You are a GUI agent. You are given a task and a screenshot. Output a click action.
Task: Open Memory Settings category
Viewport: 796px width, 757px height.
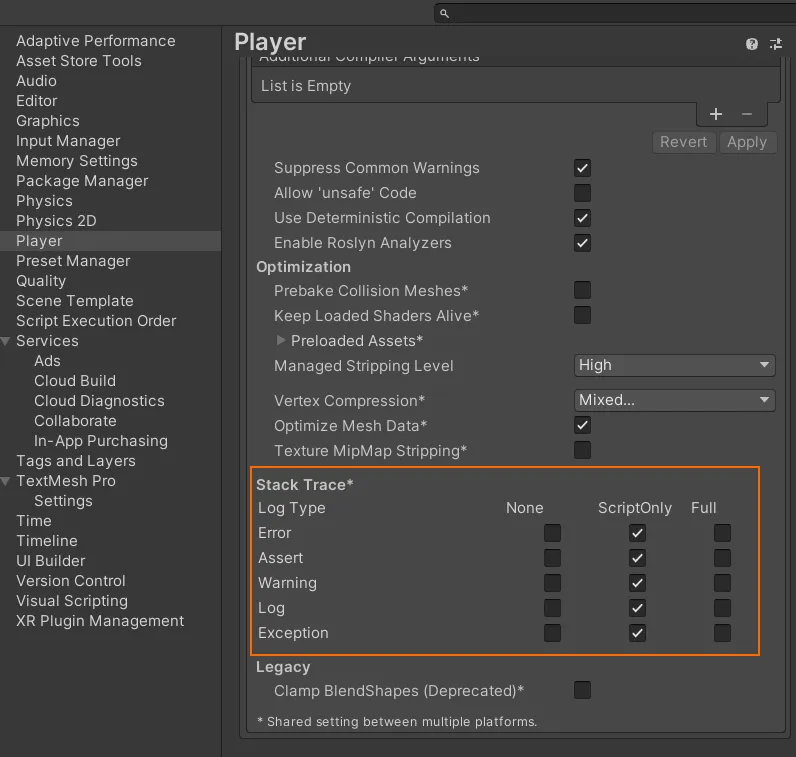coord(77,161)
